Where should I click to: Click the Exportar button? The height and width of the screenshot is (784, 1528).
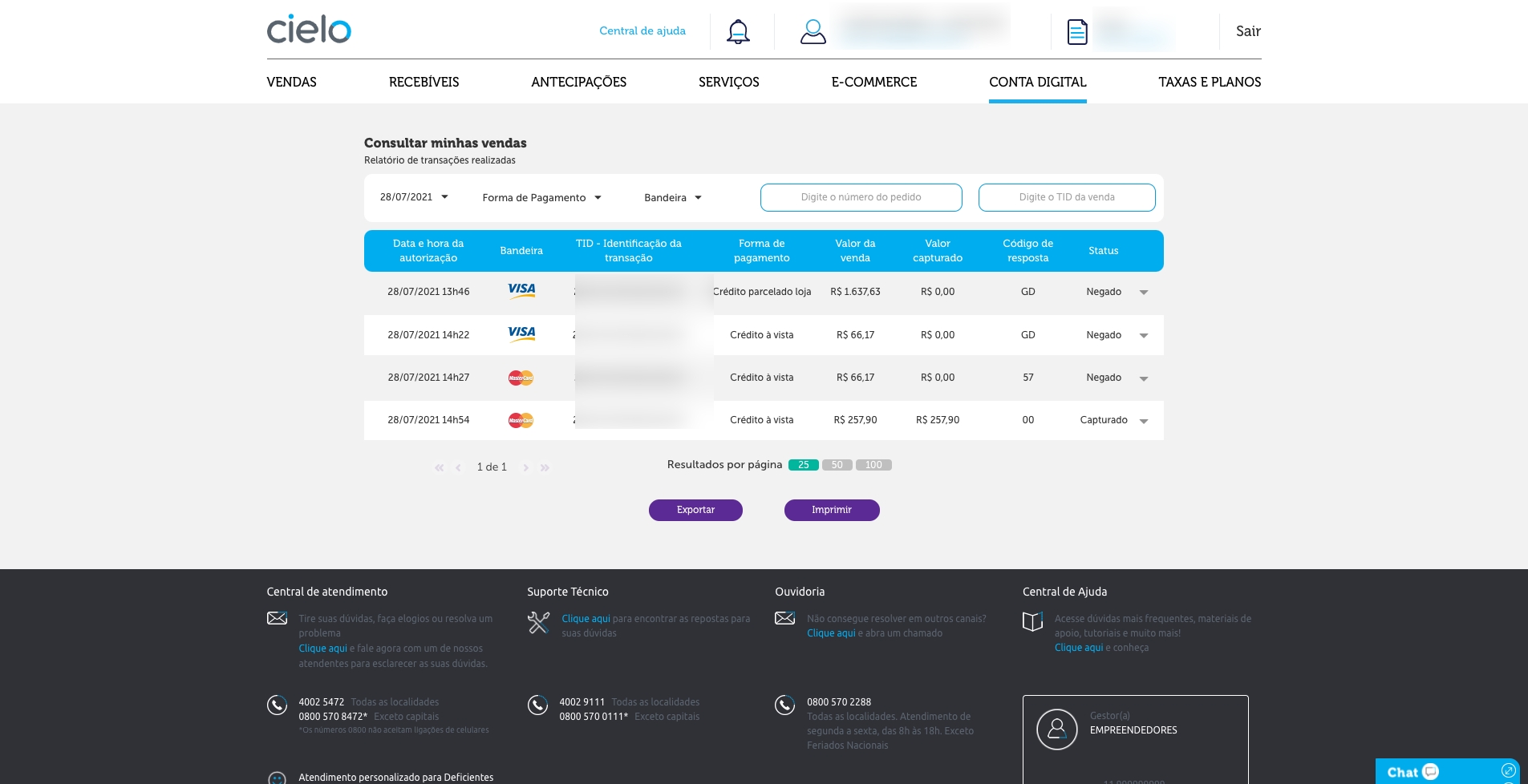click(x=695, y=510)
